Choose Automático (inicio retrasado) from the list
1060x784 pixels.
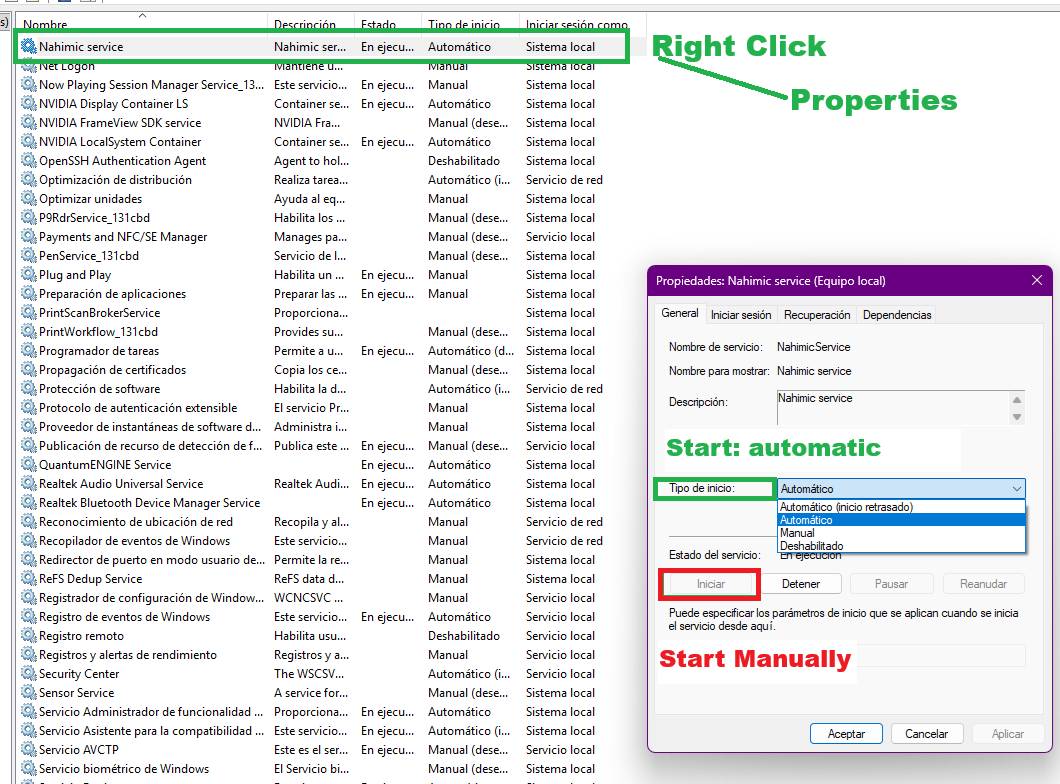[846, 507]
